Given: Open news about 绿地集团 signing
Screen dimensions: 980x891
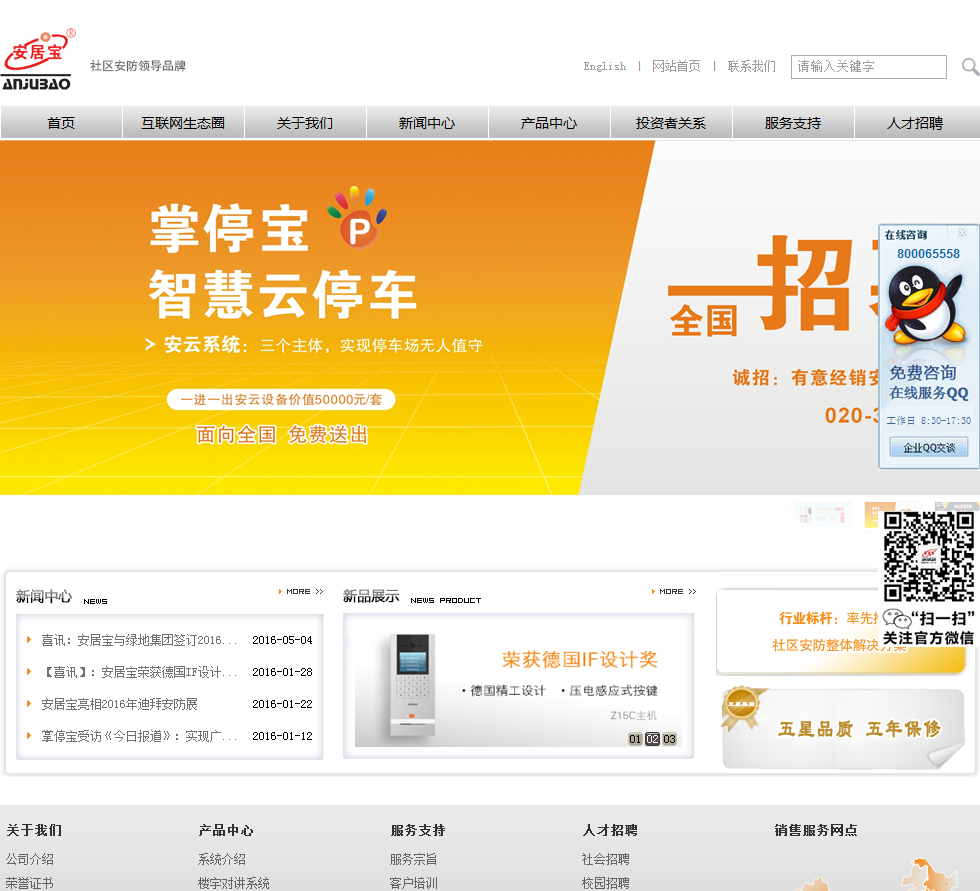Looking at the screenshot, I should click(x=139, y=640).
